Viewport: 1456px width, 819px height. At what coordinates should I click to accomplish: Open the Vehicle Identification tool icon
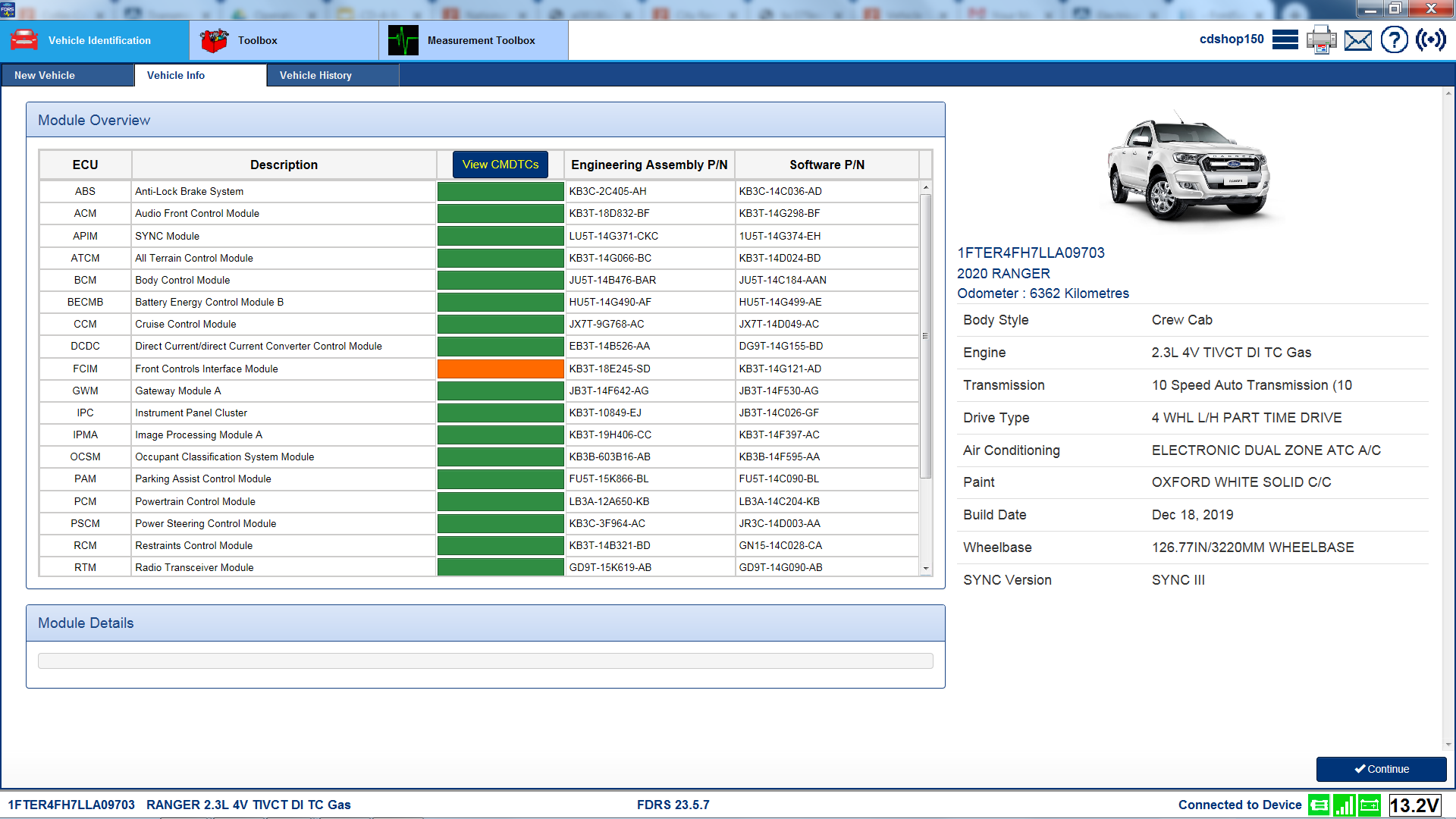tap(24, 39)
